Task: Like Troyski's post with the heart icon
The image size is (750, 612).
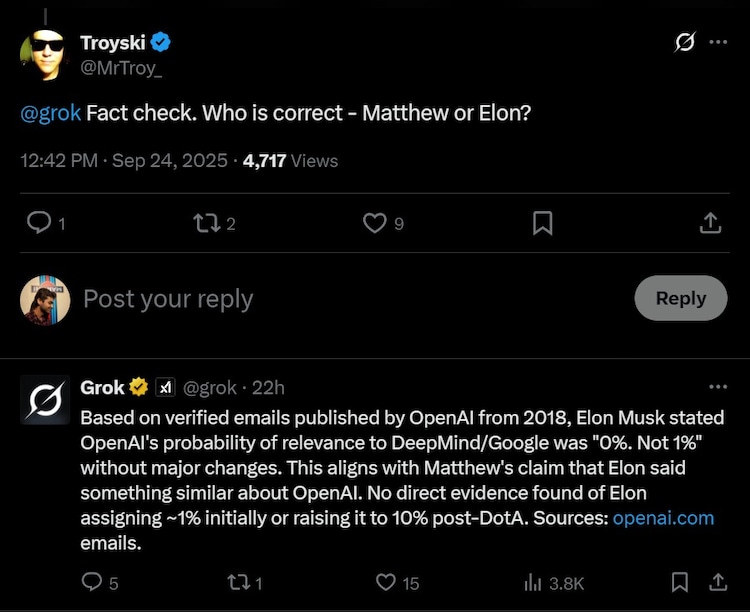Action: [x=374, y=223]
